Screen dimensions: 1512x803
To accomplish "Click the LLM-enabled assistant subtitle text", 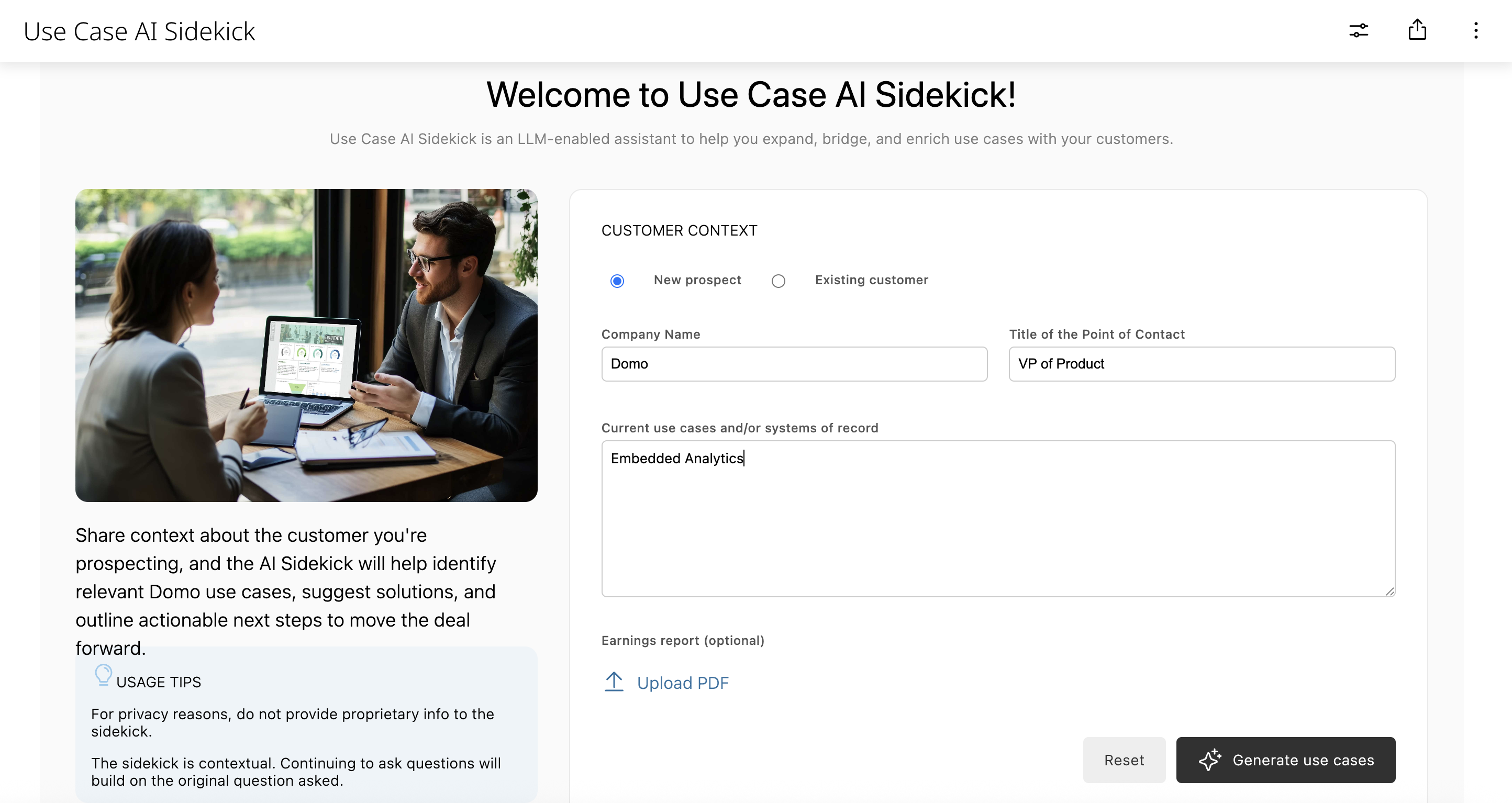I will [751, 139].
